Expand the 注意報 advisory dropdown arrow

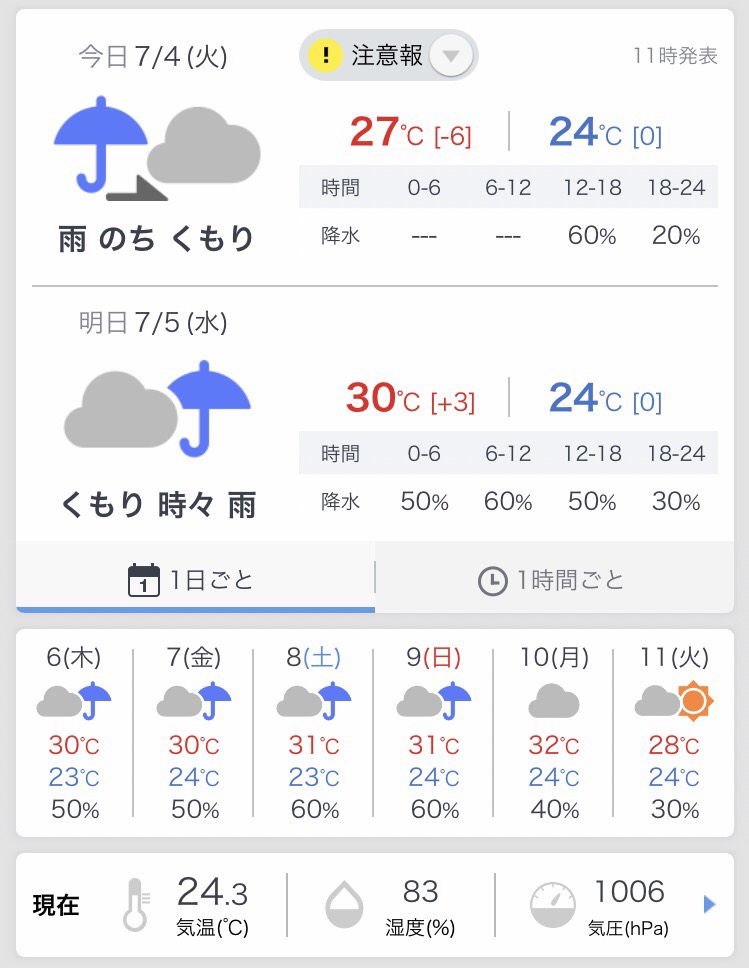(x=451, y=56)
